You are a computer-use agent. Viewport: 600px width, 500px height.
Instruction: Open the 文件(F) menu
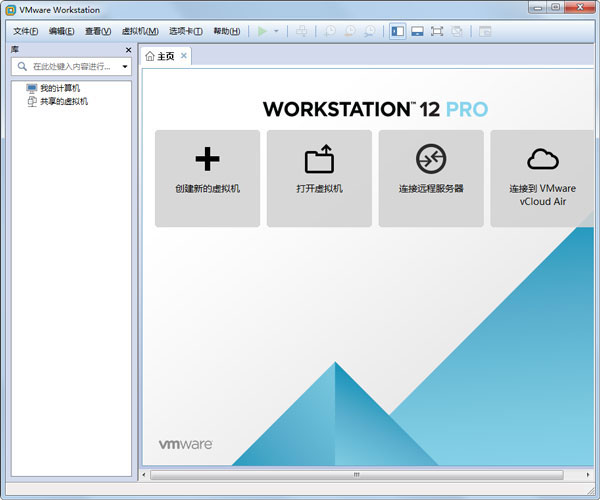click(25, 31)
